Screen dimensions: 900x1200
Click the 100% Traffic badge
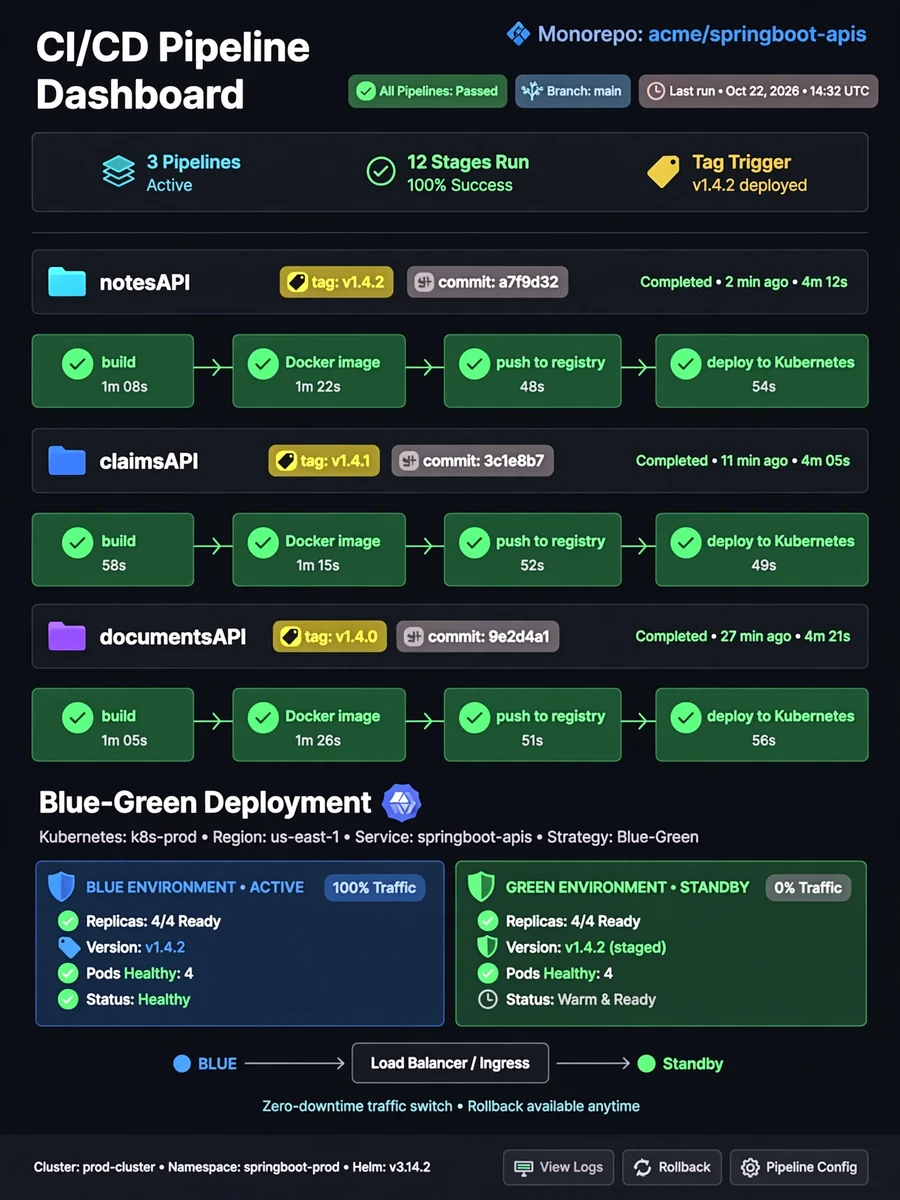tap(374, 887)
